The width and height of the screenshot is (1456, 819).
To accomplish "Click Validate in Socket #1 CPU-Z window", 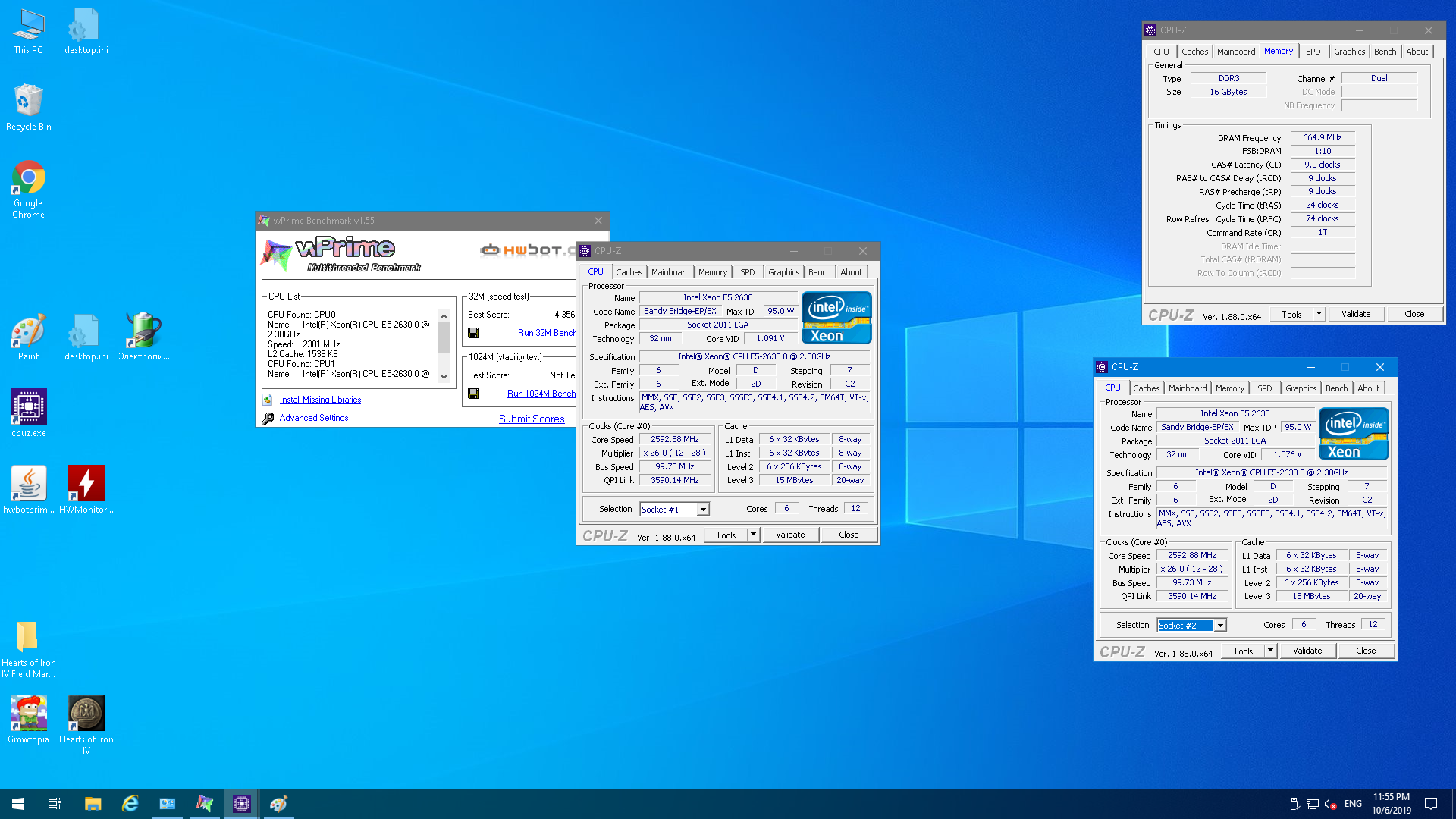I will [790, 535].
